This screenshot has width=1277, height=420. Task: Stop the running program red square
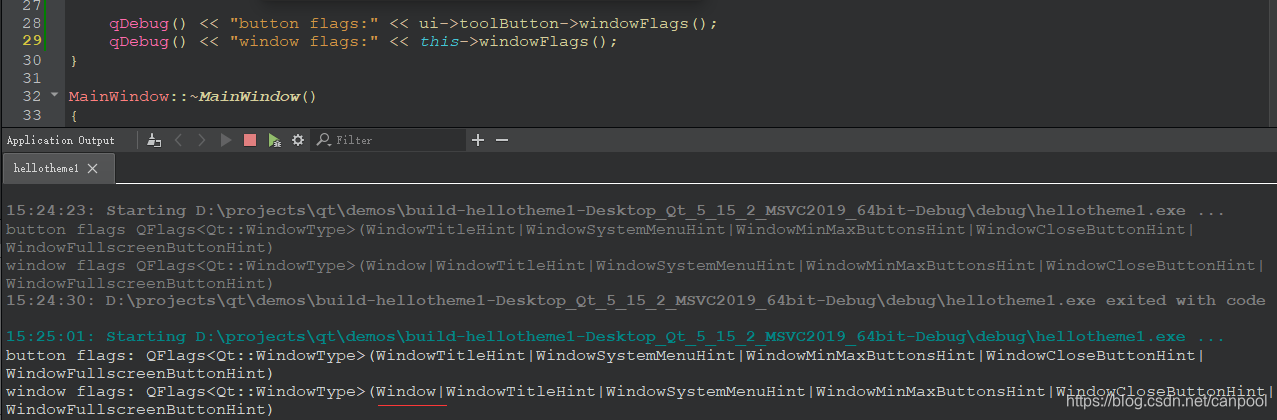[250, 141]
